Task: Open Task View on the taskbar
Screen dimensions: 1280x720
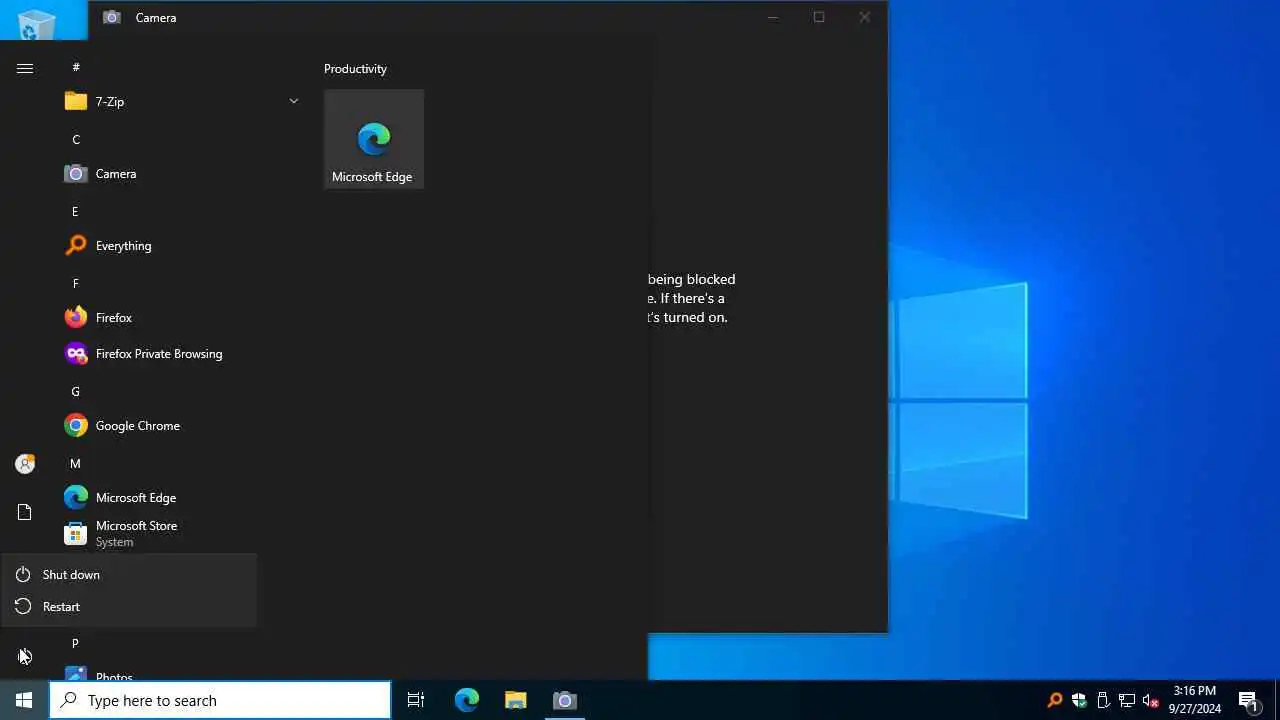Action: (416, 700)
